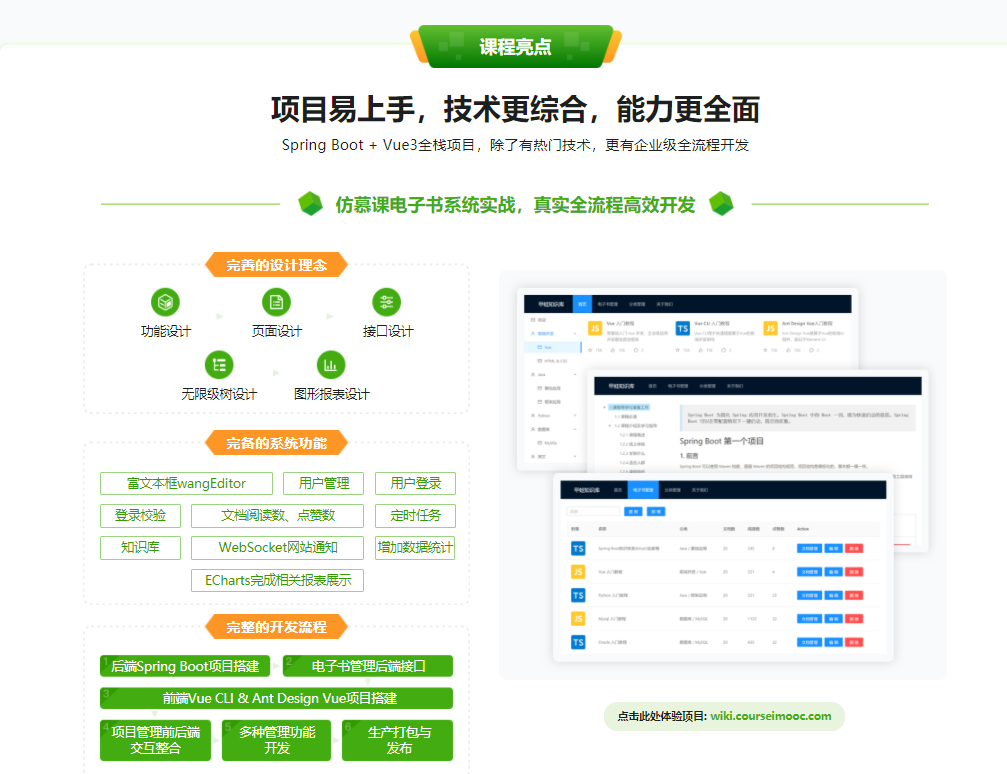1007x774 pixels.
Task: Open the wiki.courseimooc.com project link
Action: pos(770,716)
